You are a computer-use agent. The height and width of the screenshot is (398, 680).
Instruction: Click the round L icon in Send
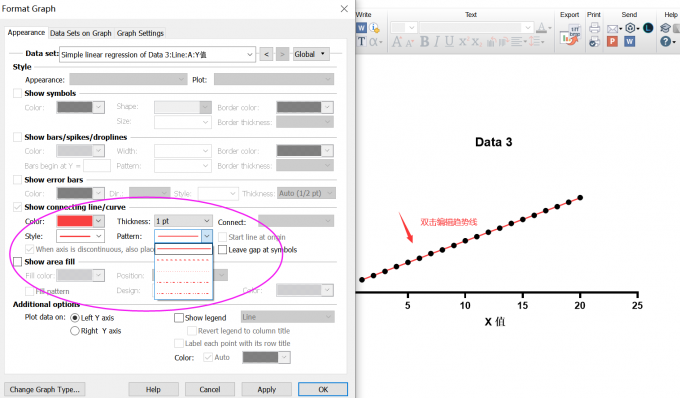point(648,28)
